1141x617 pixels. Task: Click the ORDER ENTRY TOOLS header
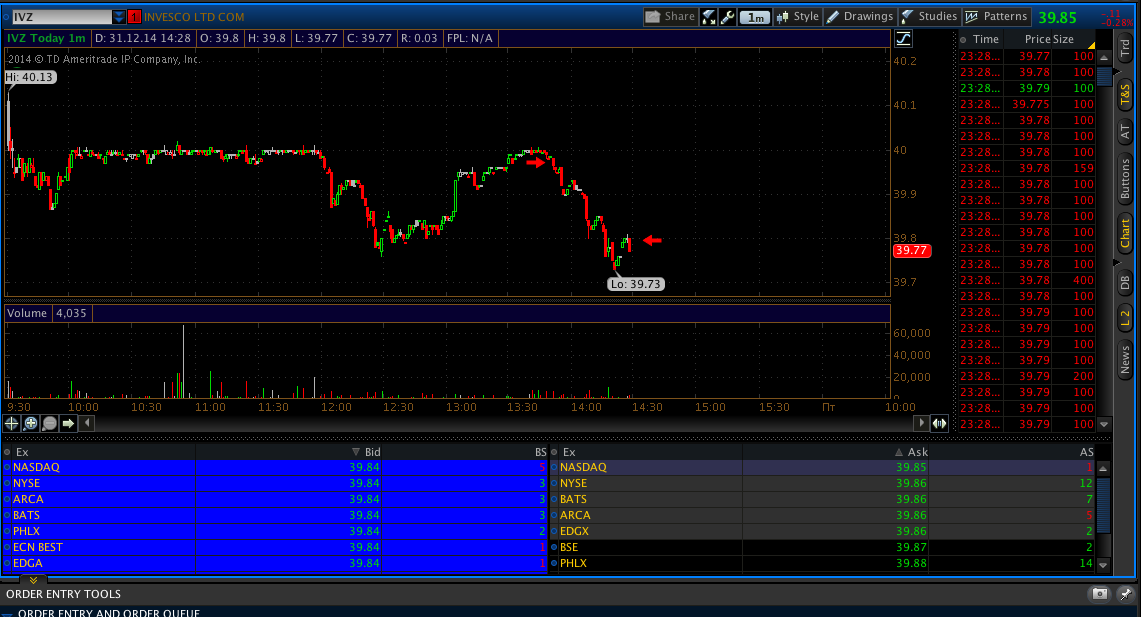click(63, 594)
